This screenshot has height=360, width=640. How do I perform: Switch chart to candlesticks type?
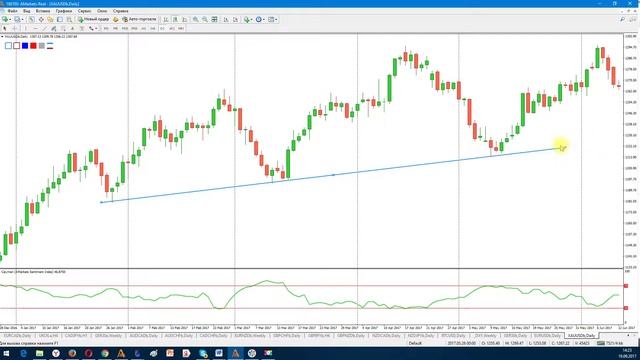175,19
